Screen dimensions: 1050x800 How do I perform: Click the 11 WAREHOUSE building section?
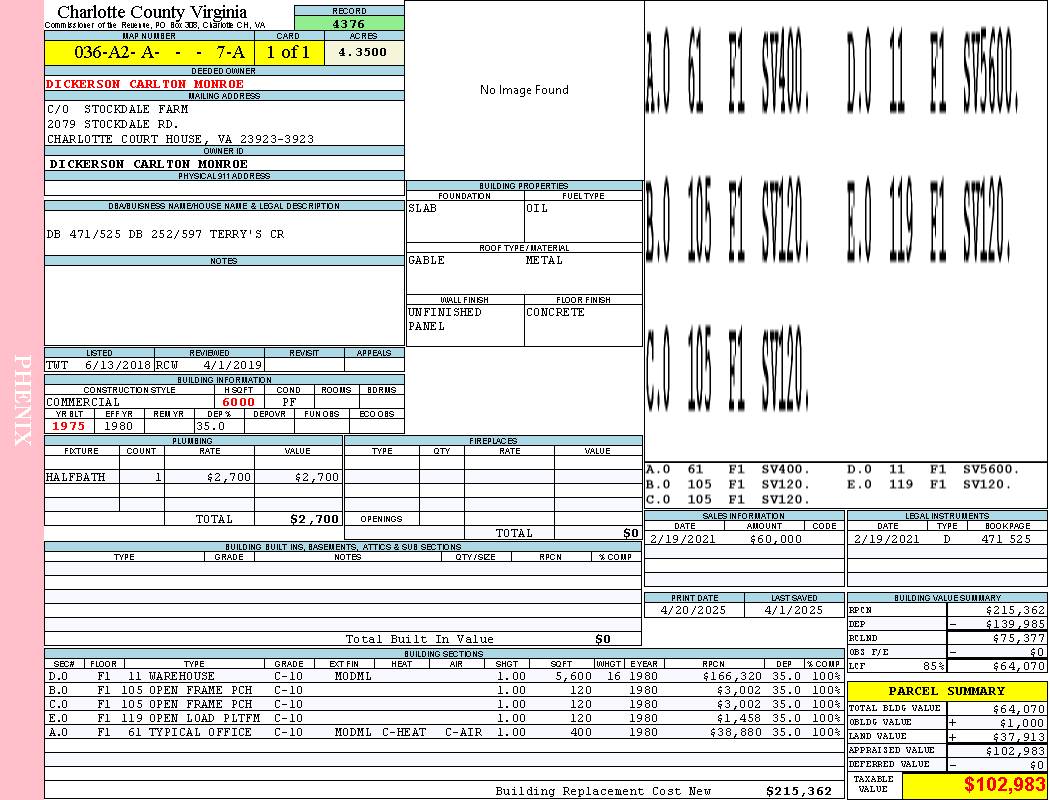171,677
